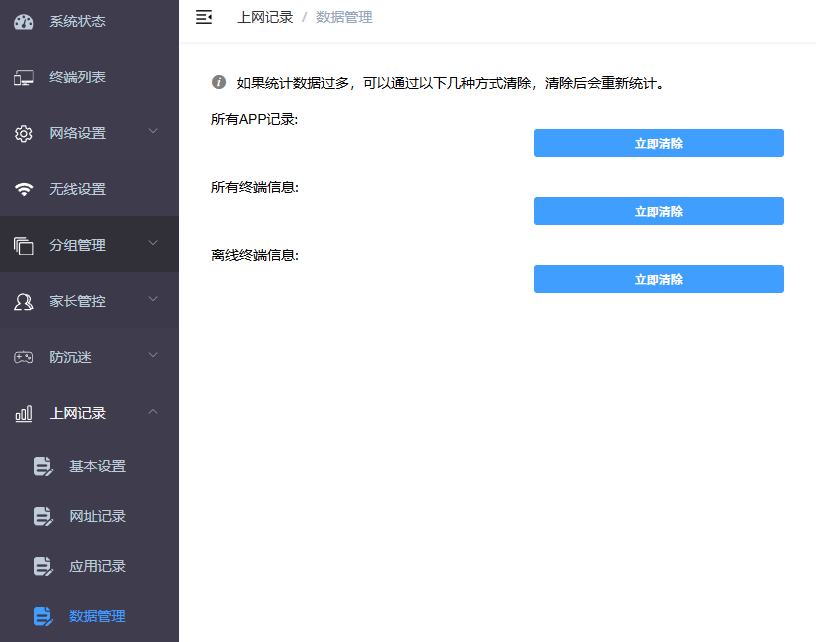Viewport: 816px width, 642px height.
Task: Expand the 分组管理 chevron arrow
Action: (153, 243)
